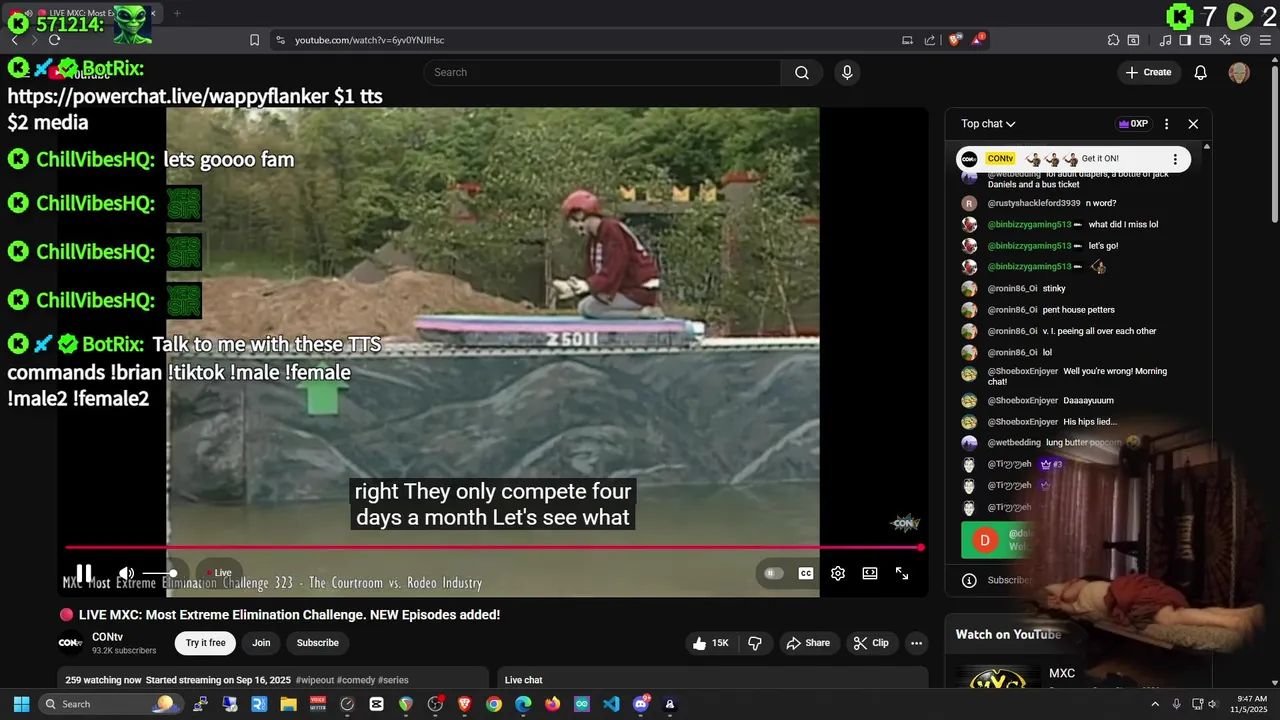The height and width of the screenshot is (720, 1280).
Task: Expand the Top chat dropdown
Action: [x=988, y=124]
